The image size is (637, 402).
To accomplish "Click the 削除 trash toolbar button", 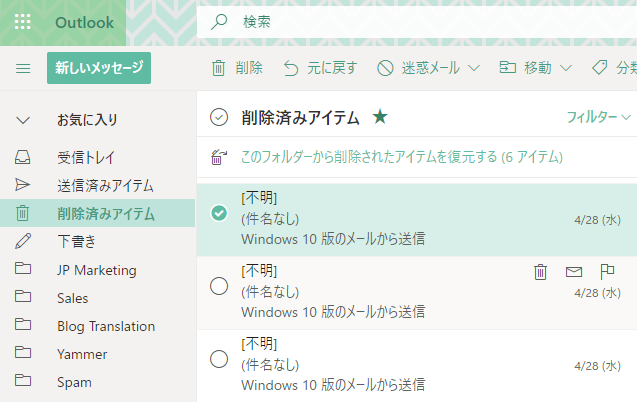I will [x=237, y=68].
